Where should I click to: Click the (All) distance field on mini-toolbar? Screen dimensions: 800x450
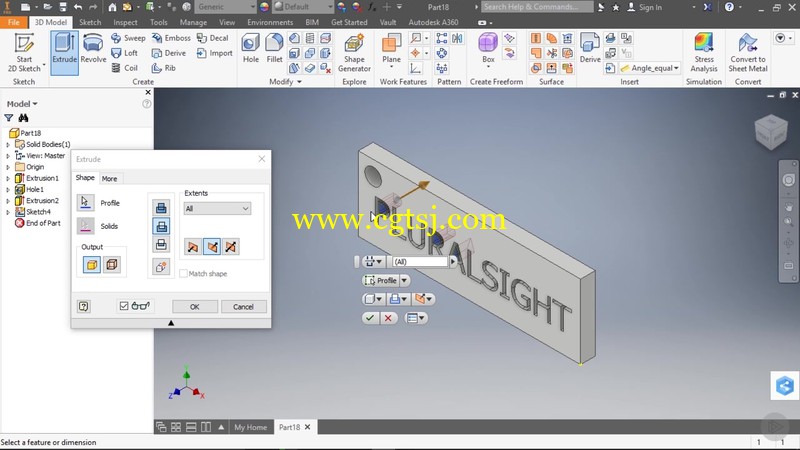tap(420, 262)
